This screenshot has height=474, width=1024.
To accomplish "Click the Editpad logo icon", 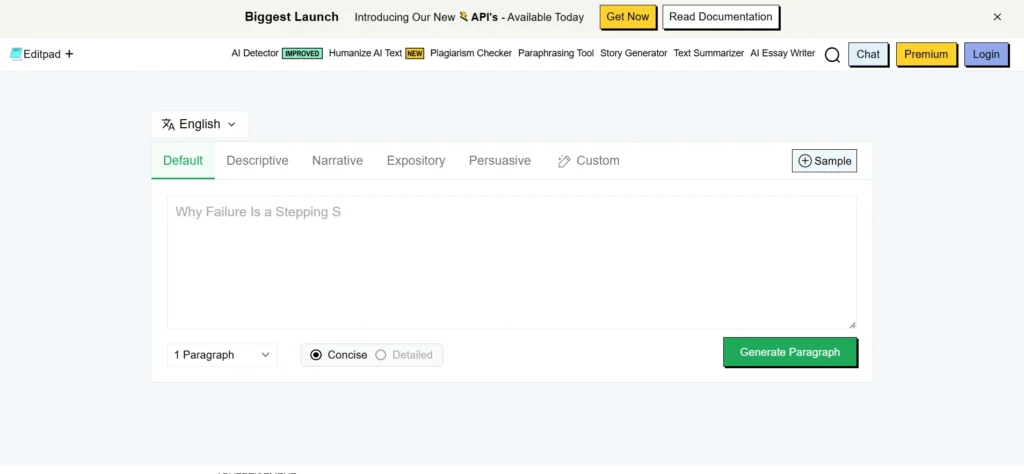I will pos(16,54).
